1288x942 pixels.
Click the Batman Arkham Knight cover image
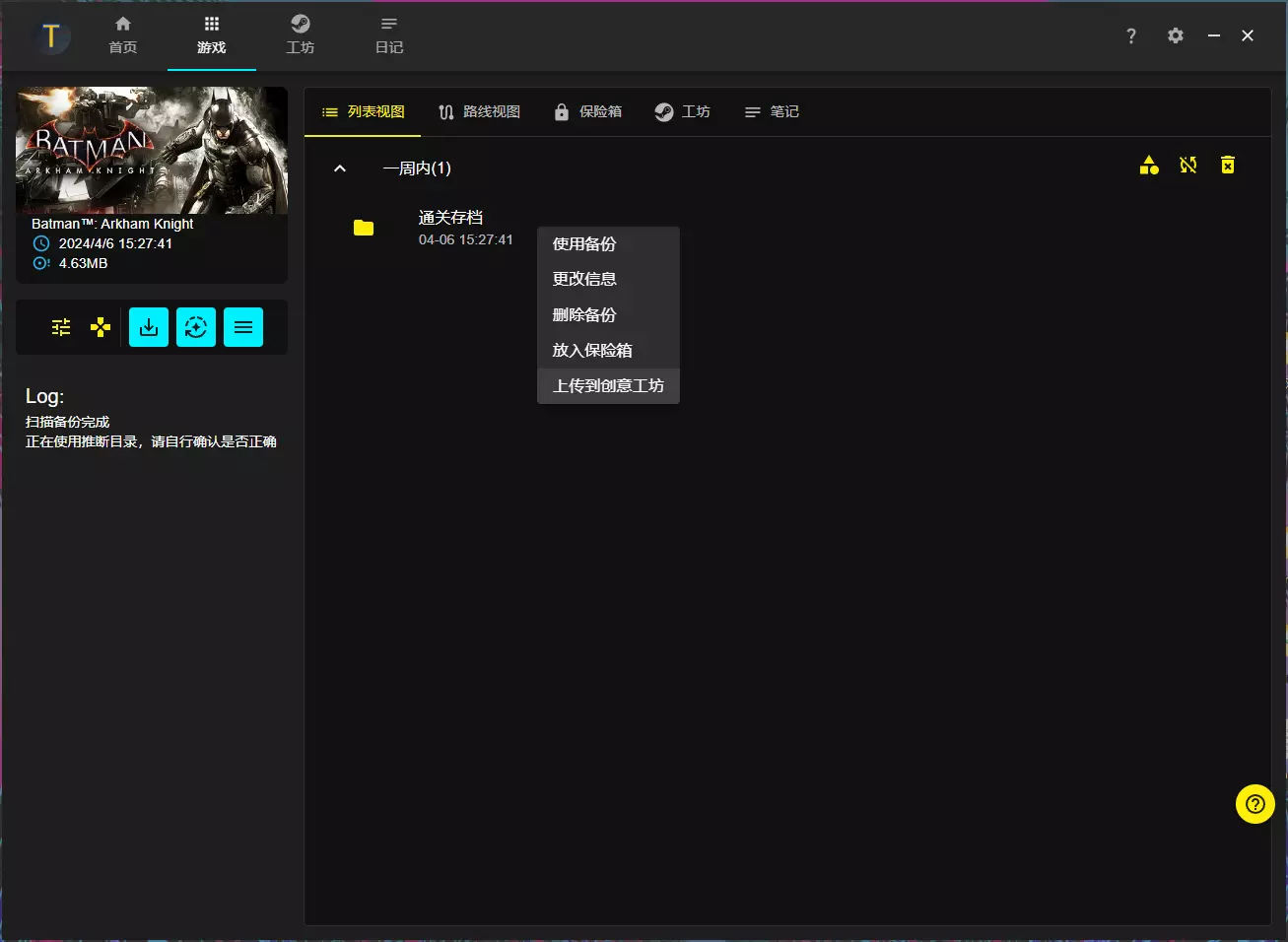click(x=152, y=150)
